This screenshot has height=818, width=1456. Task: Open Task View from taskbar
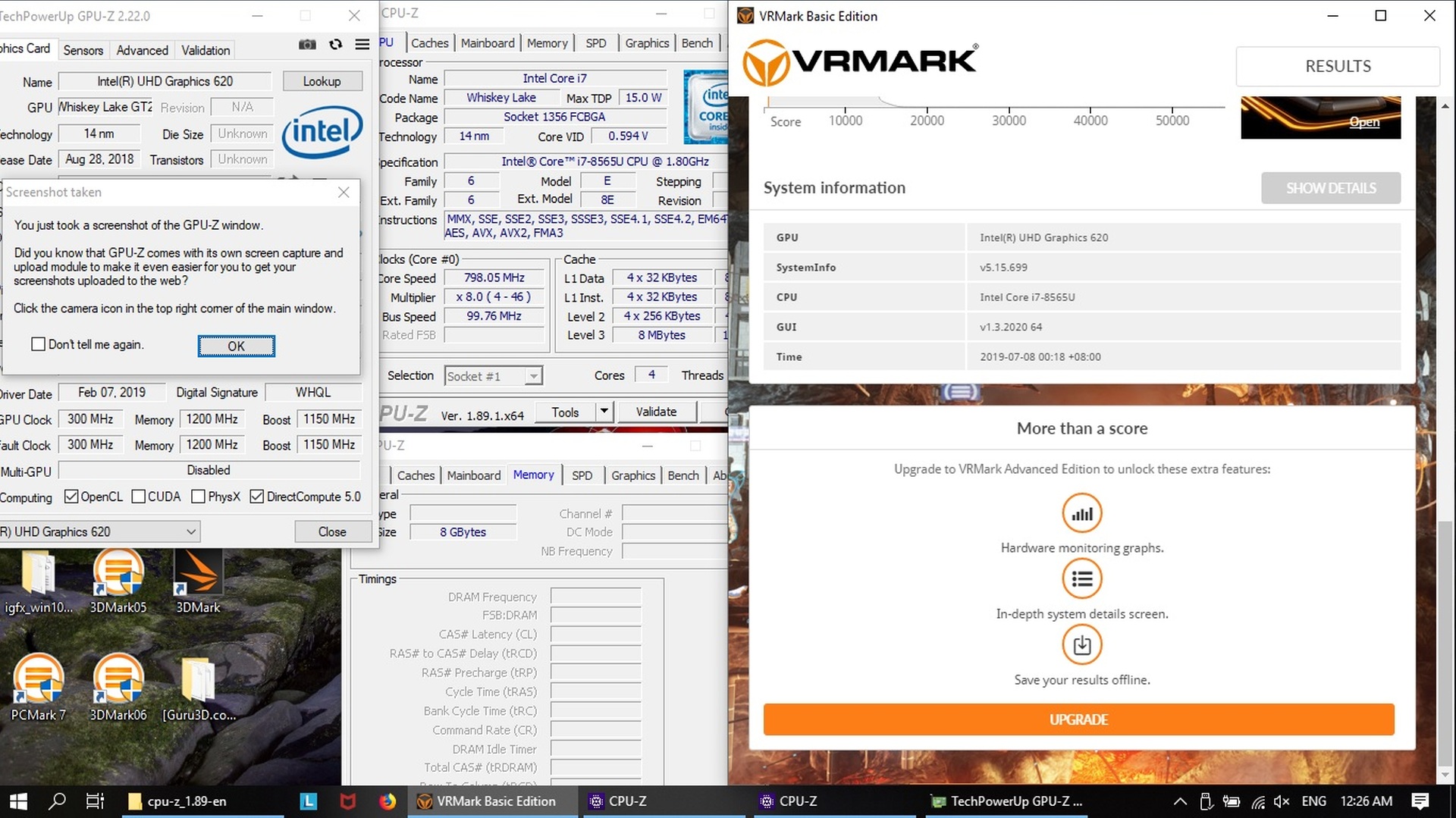[x=95, y=801]
